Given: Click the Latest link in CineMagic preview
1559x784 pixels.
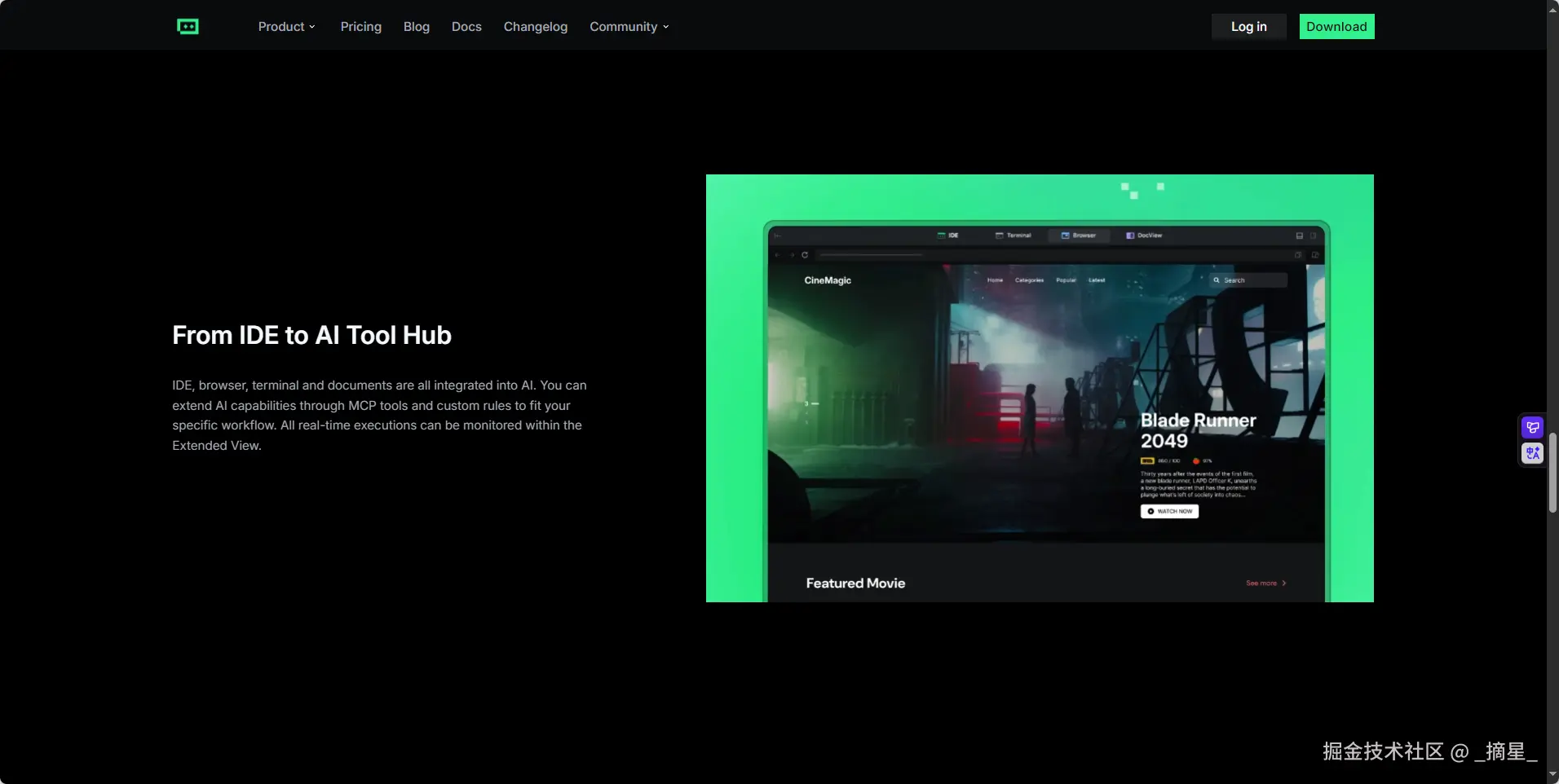Looking at the screenshot, I should [1097, 280].
